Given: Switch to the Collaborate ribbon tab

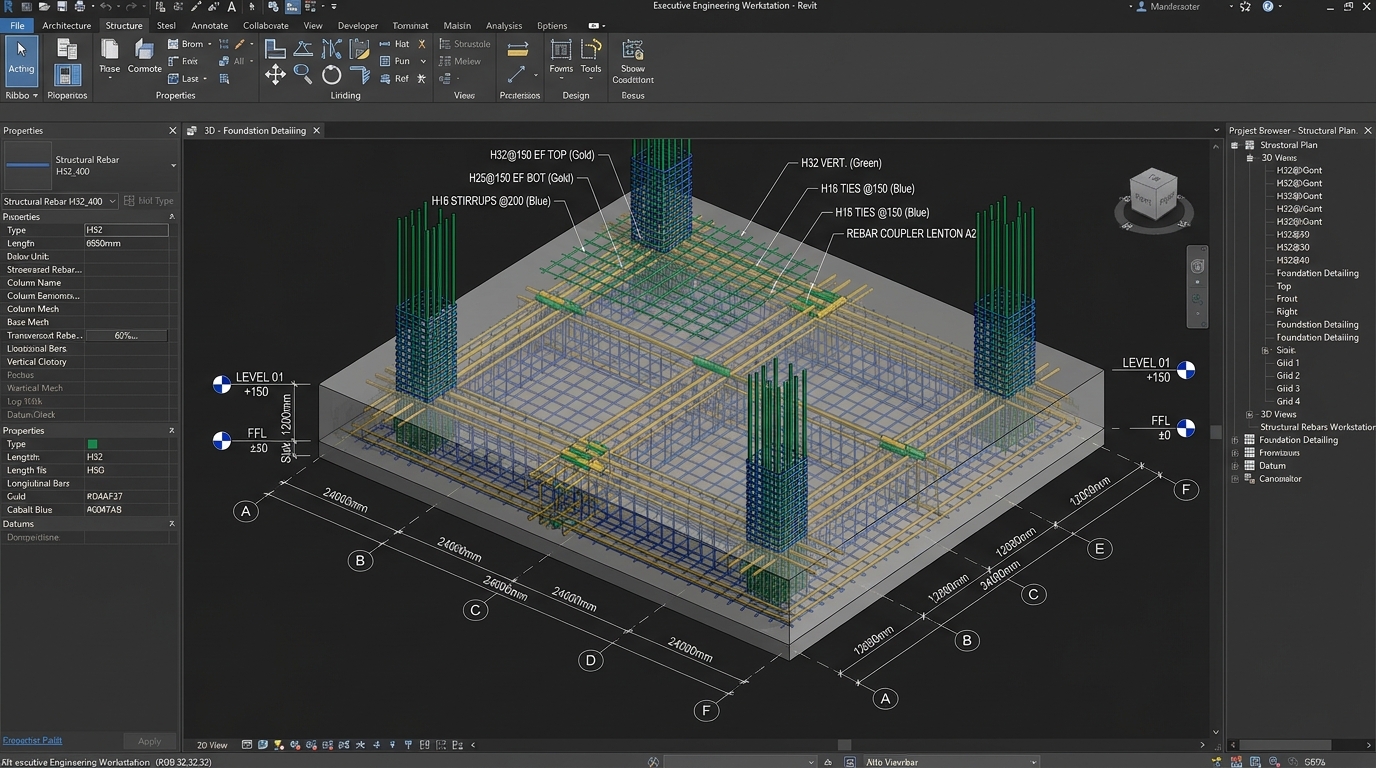Looking at the screenshot, I should click(x=266, y=26).
